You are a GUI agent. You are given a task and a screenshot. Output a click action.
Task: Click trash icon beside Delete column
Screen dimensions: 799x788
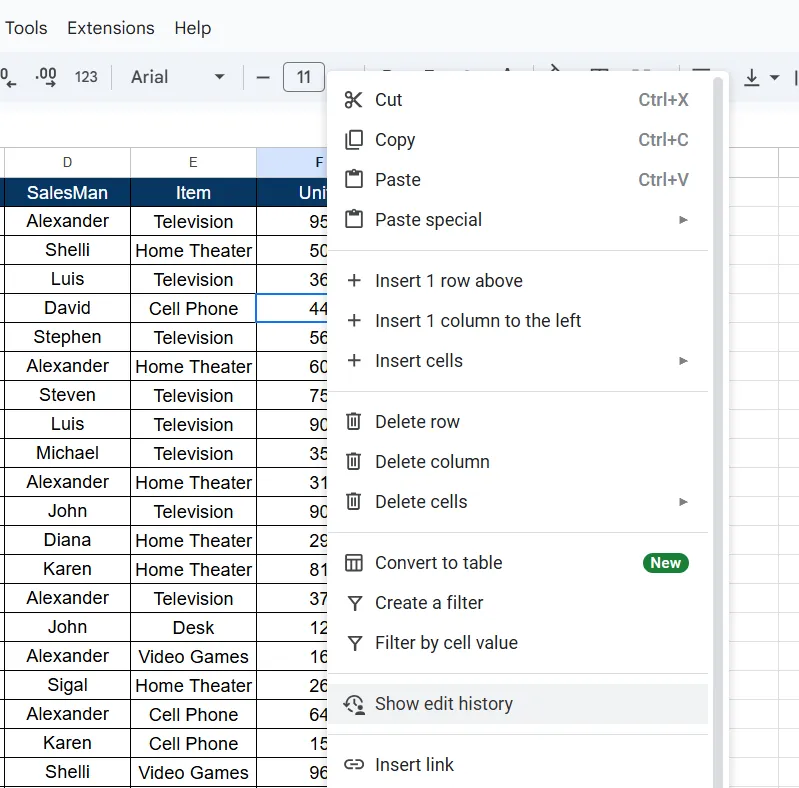(354, 461)
